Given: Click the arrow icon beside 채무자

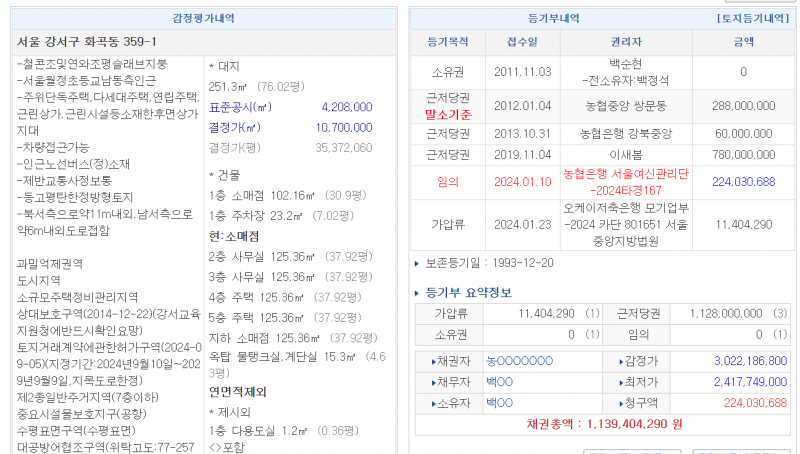Looking at the screenshot, I should pos(436,382).
